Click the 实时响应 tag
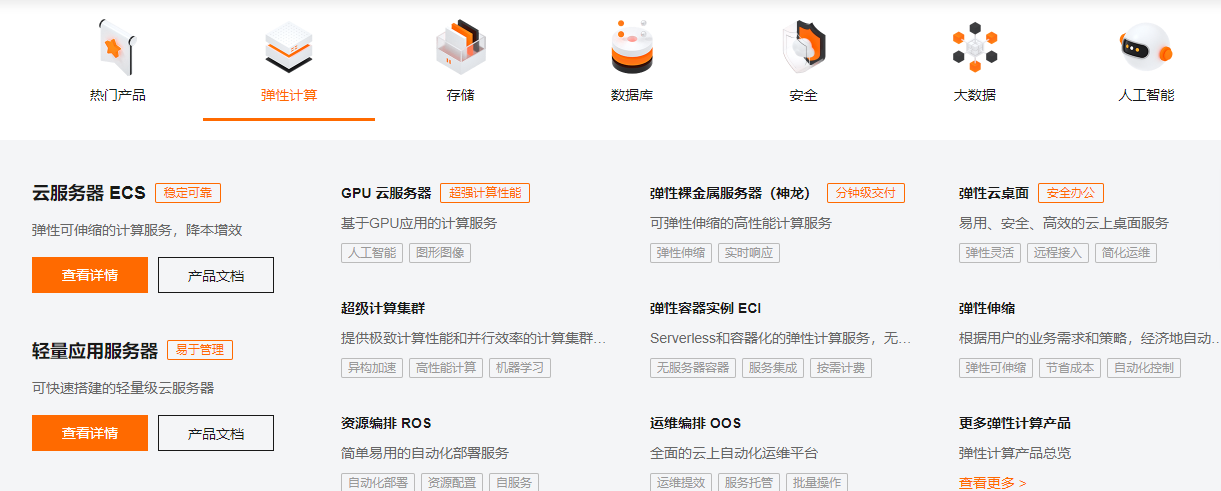Viewport: 1221px width, 491px height. (x=749, y=253)
